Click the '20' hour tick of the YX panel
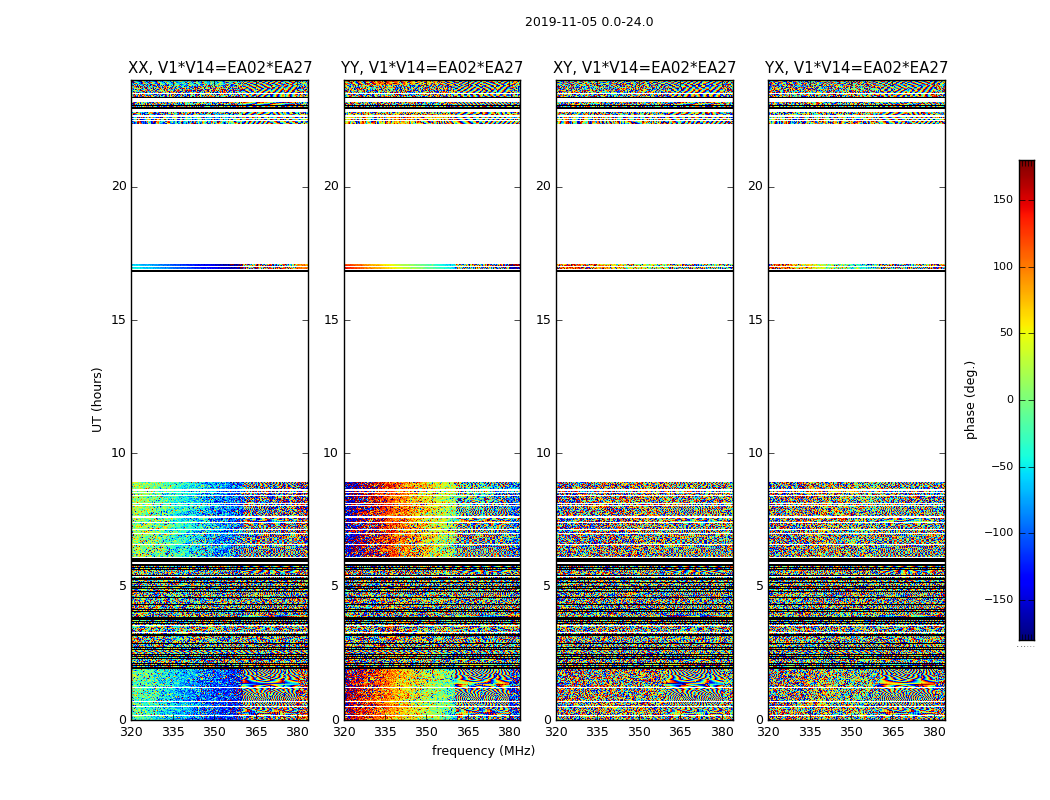 (755, 186)
